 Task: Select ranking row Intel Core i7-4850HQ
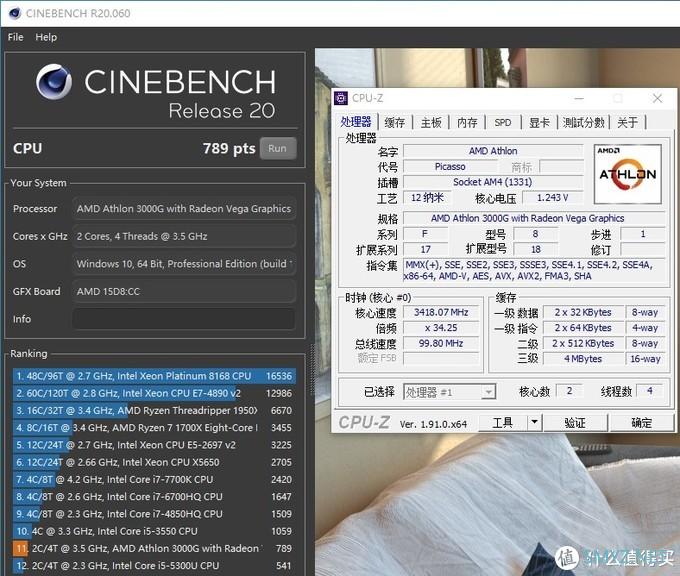point(154,514)
